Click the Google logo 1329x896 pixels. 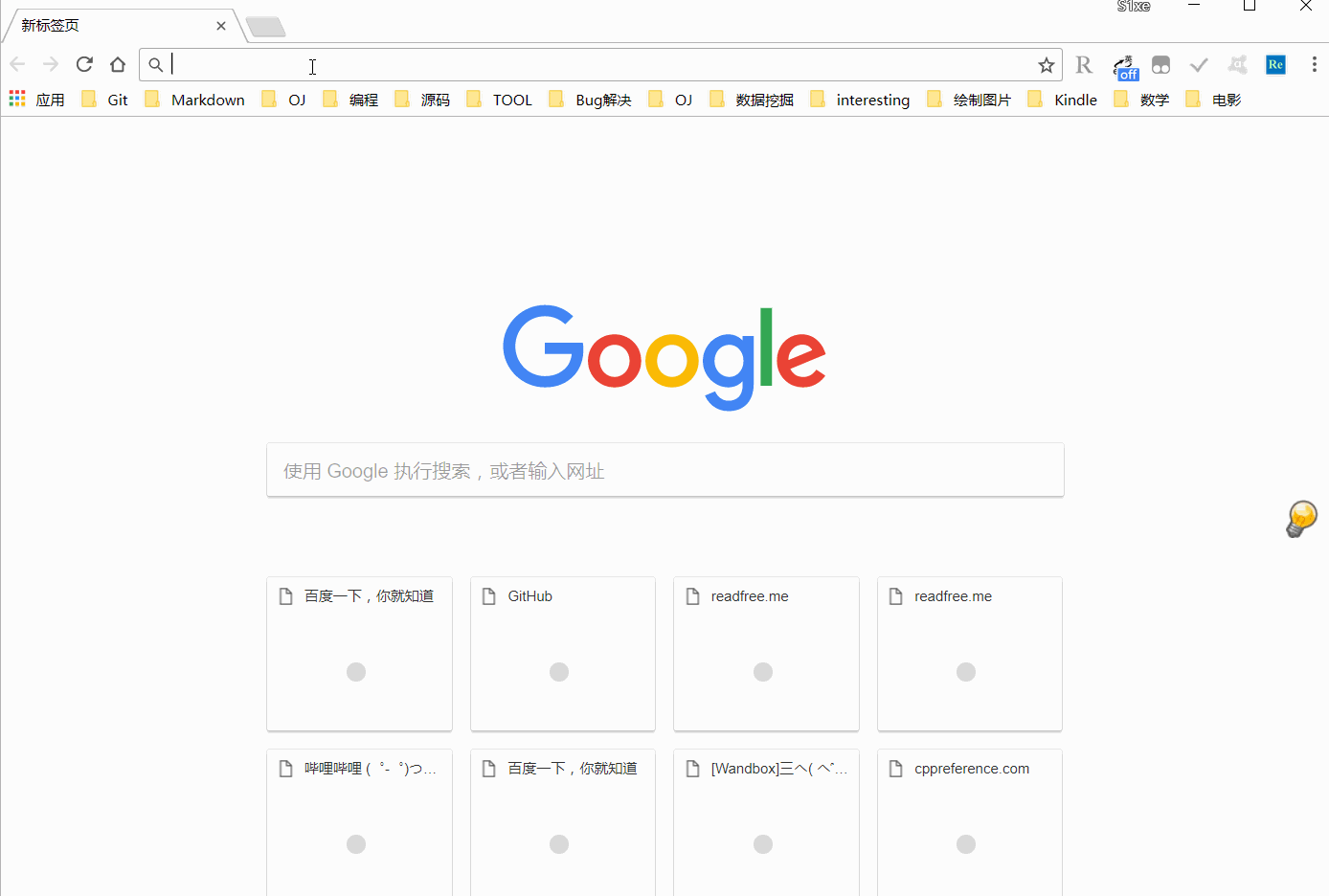click(664, 358)
